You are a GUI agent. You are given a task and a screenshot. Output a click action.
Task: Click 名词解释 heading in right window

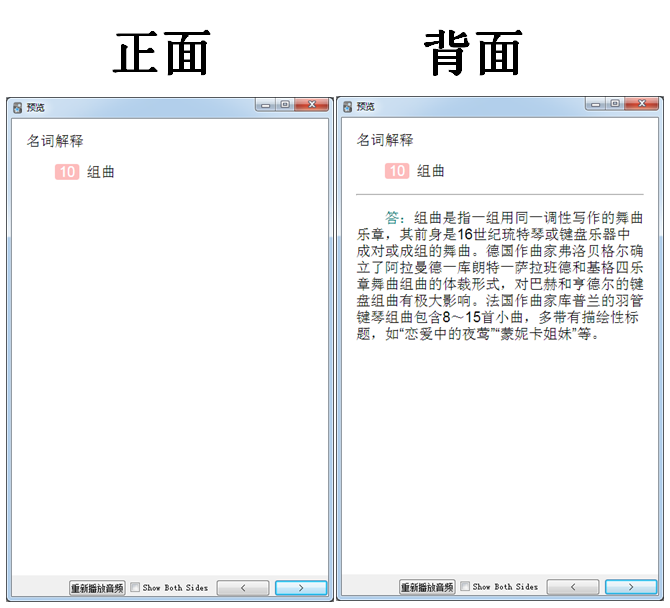click(x=385, y=140)
